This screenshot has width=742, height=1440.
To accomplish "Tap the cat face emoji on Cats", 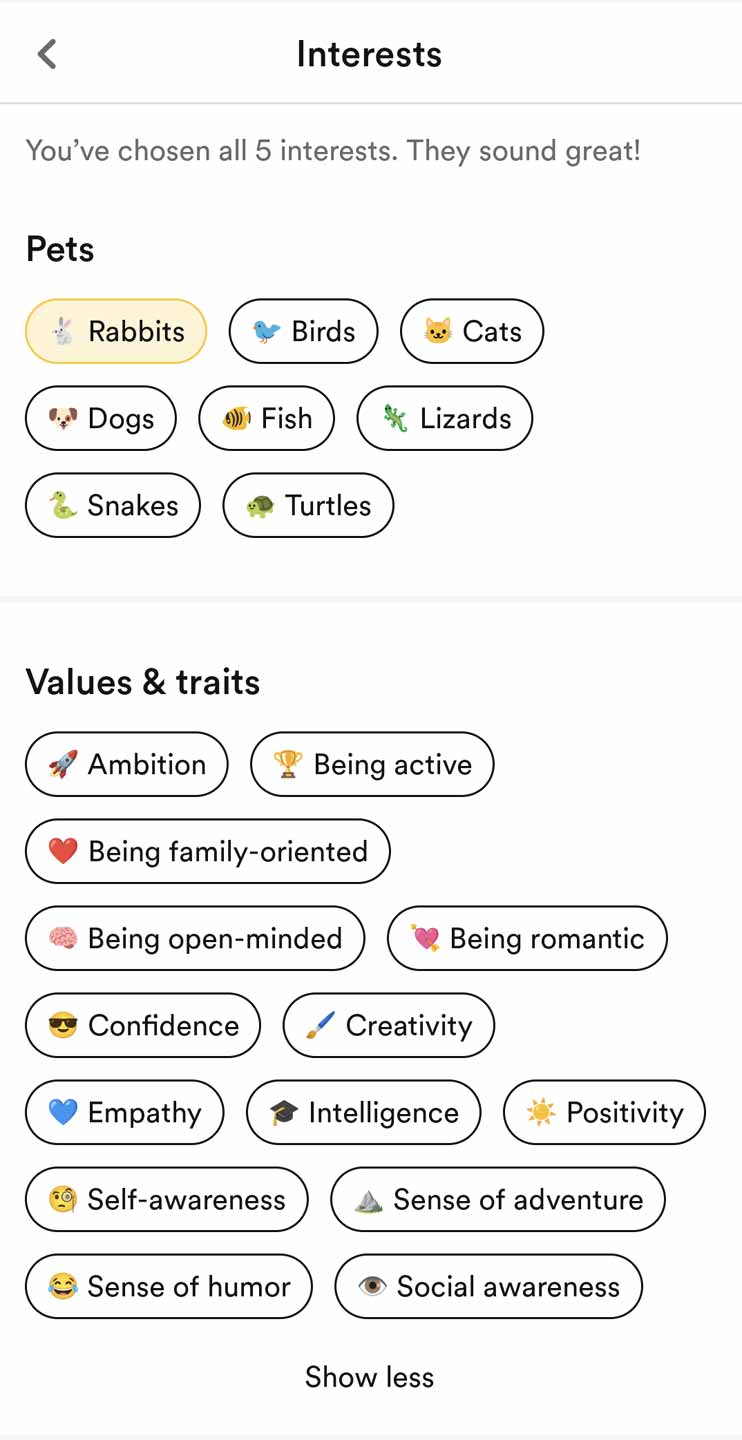I will 438,331.
